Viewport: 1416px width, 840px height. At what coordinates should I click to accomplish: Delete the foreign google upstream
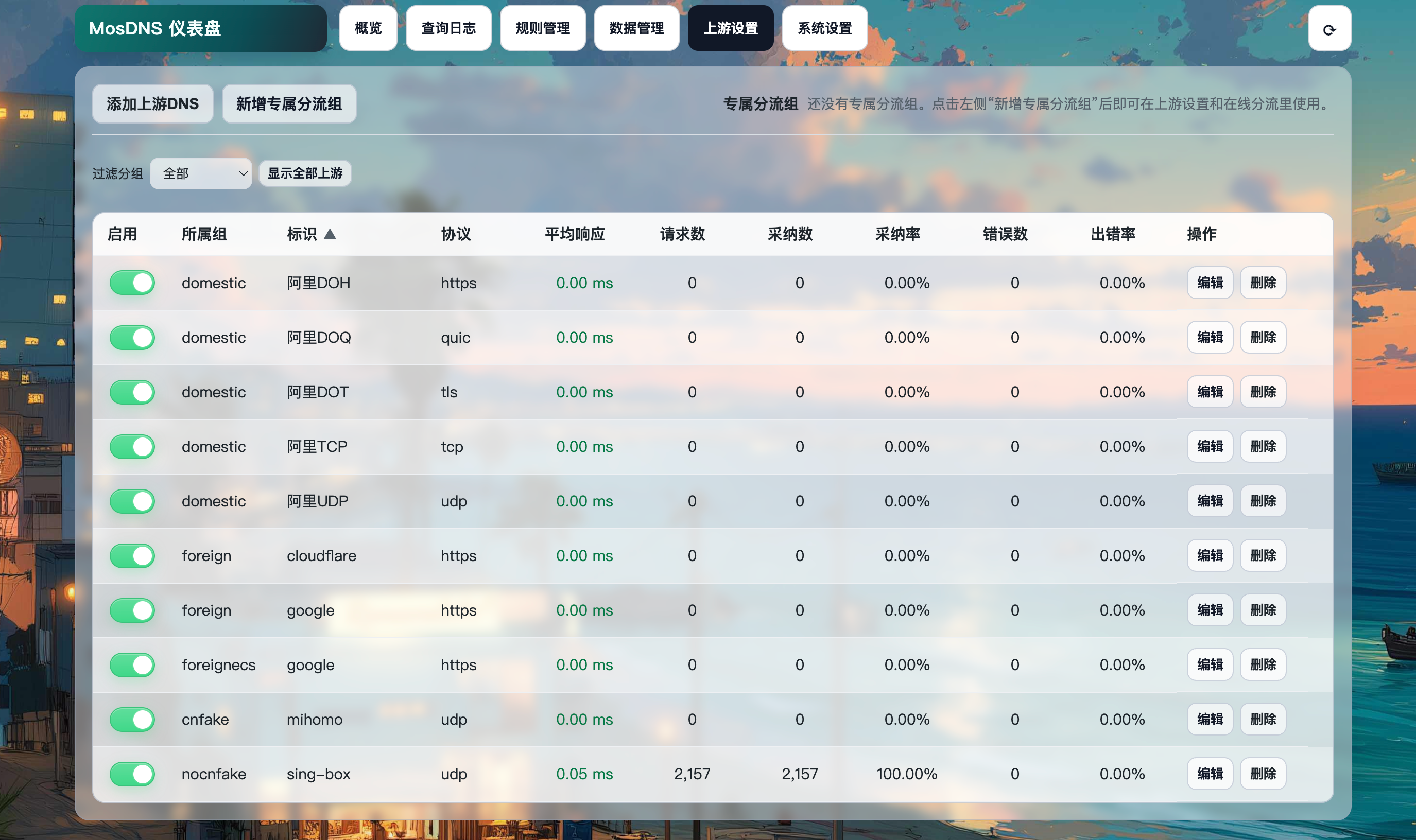click(x=1263, y=610)
